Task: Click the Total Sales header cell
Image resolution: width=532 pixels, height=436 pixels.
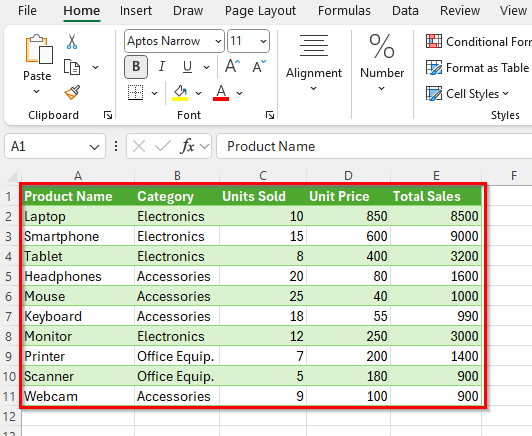Action: pos(436,196)
